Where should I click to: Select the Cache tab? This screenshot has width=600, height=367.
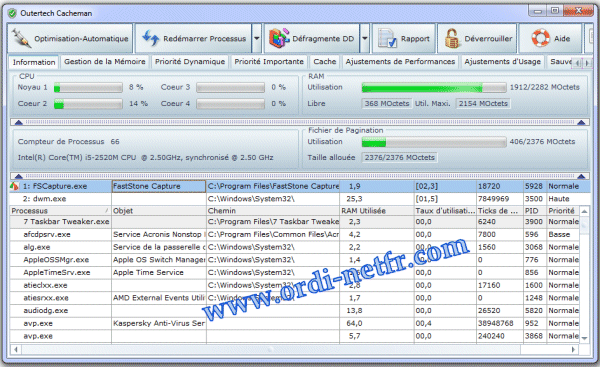coord(324,62)
